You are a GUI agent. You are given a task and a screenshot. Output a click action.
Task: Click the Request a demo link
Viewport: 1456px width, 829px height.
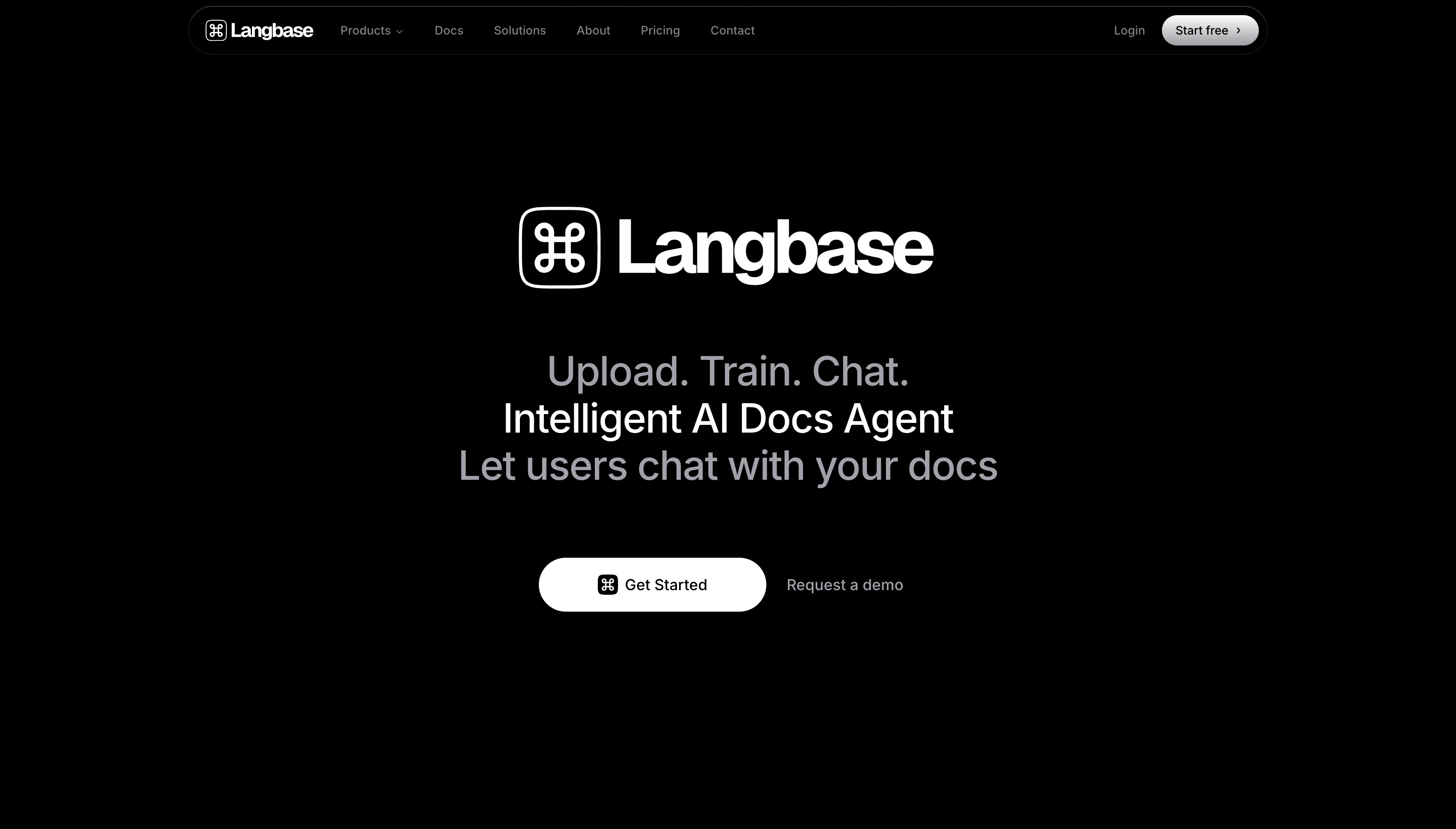click(844, 584)
